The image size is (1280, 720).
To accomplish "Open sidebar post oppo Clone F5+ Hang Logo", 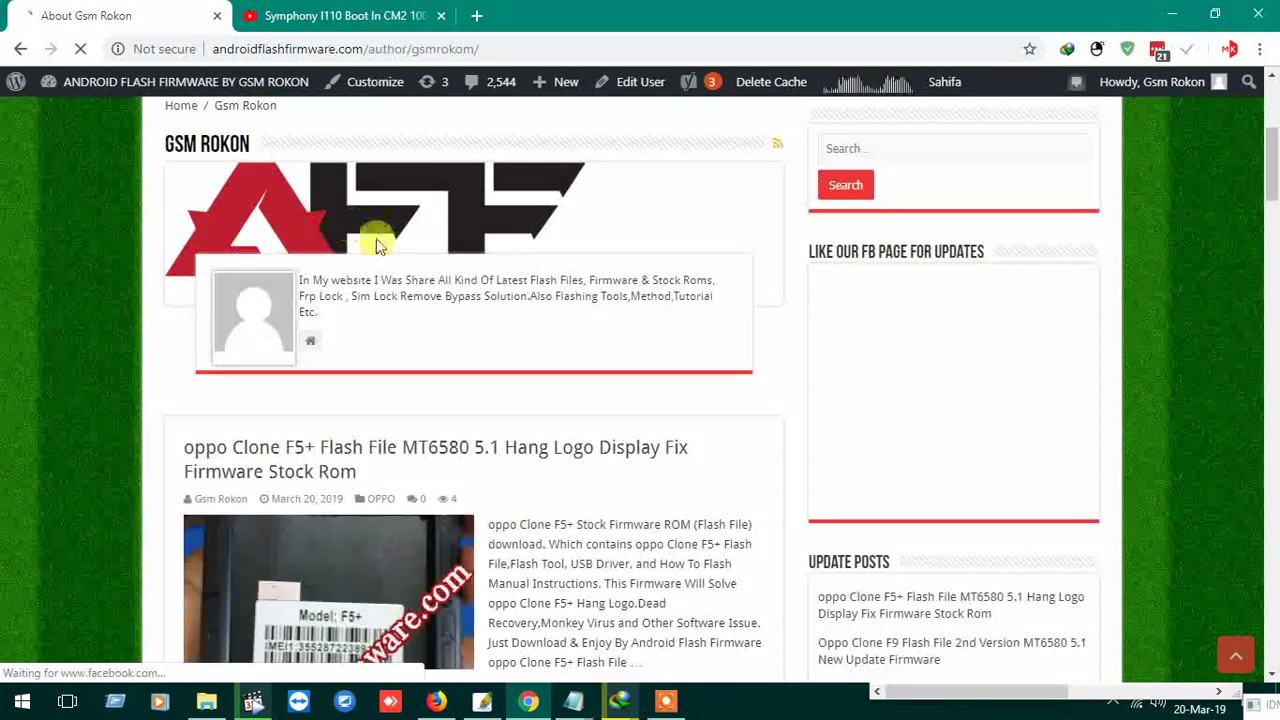I will [x=951, y=605].
